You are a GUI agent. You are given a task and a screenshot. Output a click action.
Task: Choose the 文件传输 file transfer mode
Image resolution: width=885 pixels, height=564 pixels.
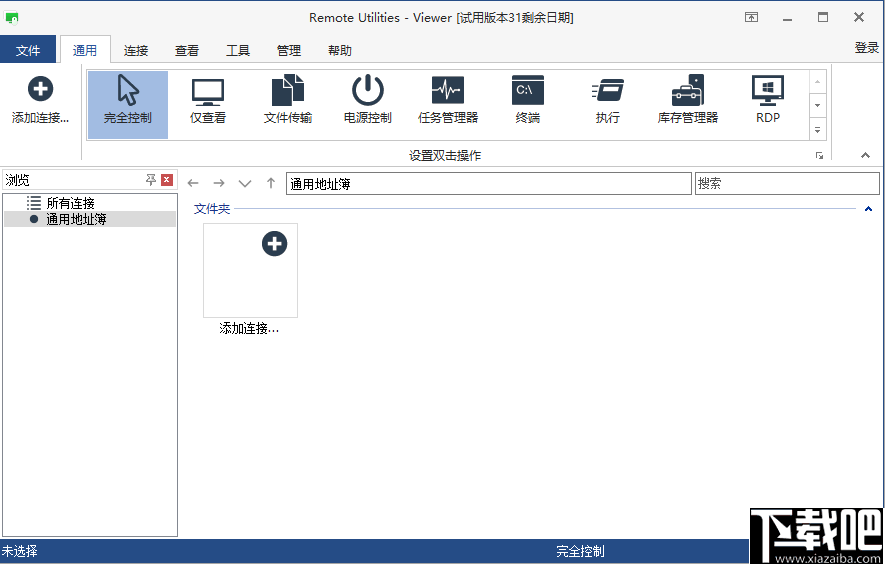(x=288, y=105)
